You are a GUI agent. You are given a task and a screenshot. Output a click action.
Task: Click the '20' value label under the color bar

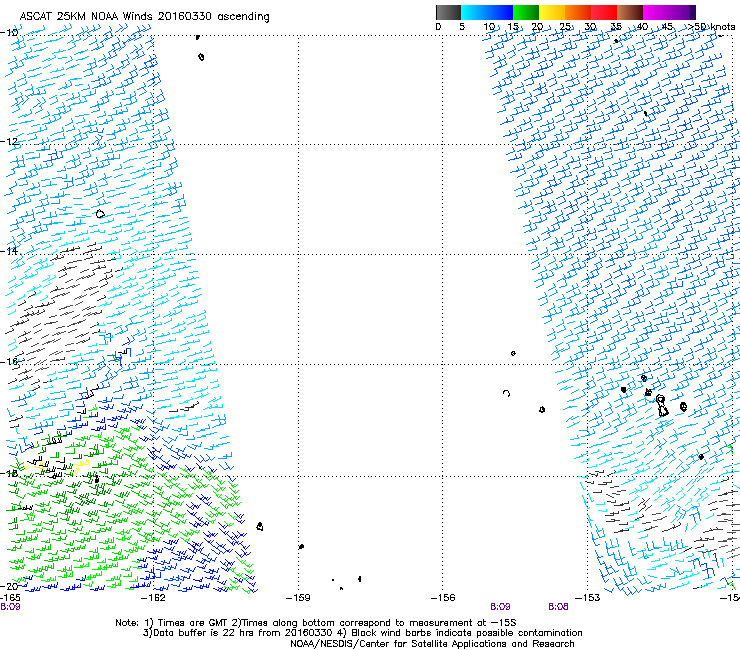click(538, 27)
